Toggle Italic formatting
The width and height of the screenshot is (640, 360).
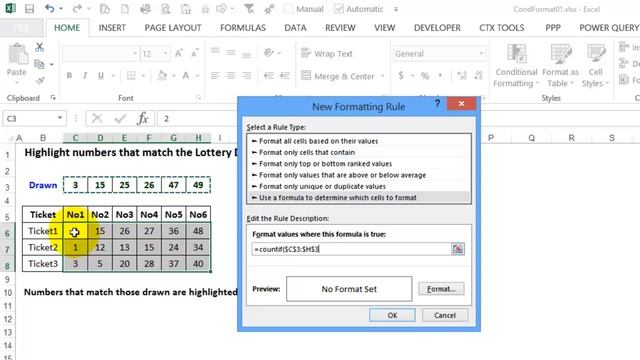[x=85, y=76]
